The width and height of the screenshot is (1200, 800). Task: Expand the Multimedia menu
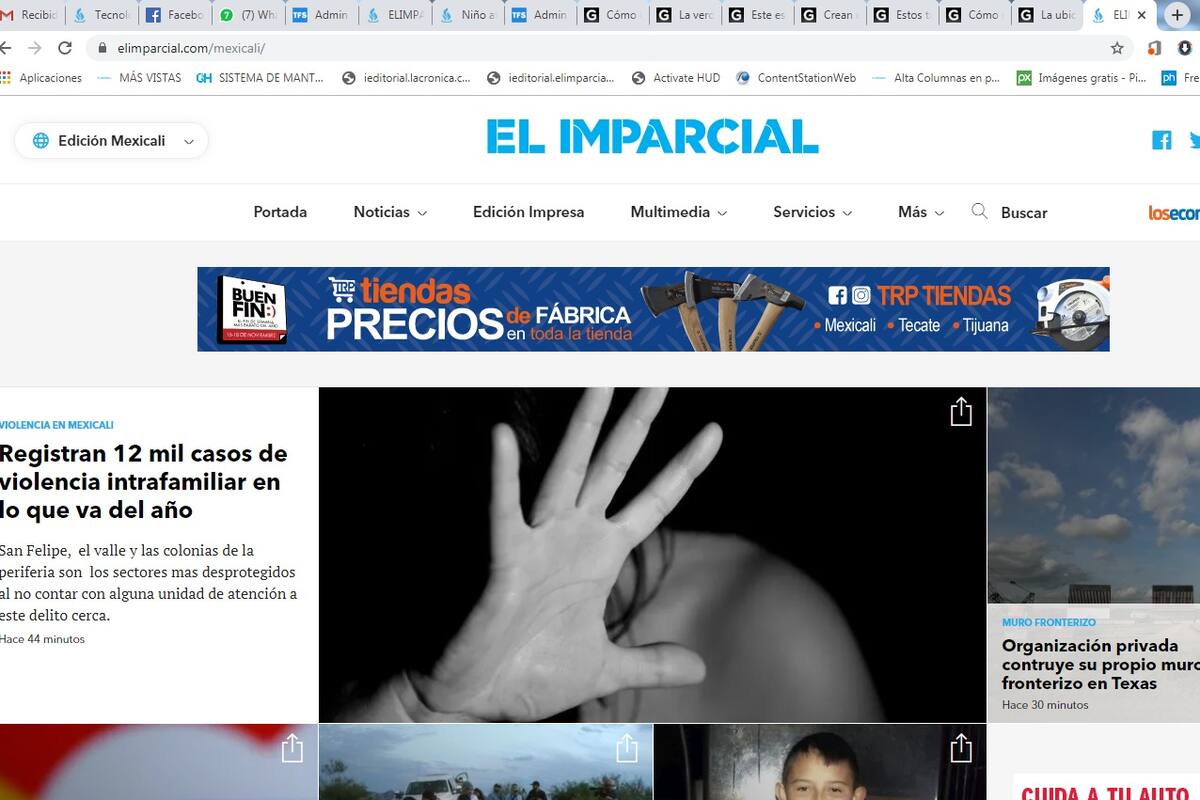click(x=678, y=212)
